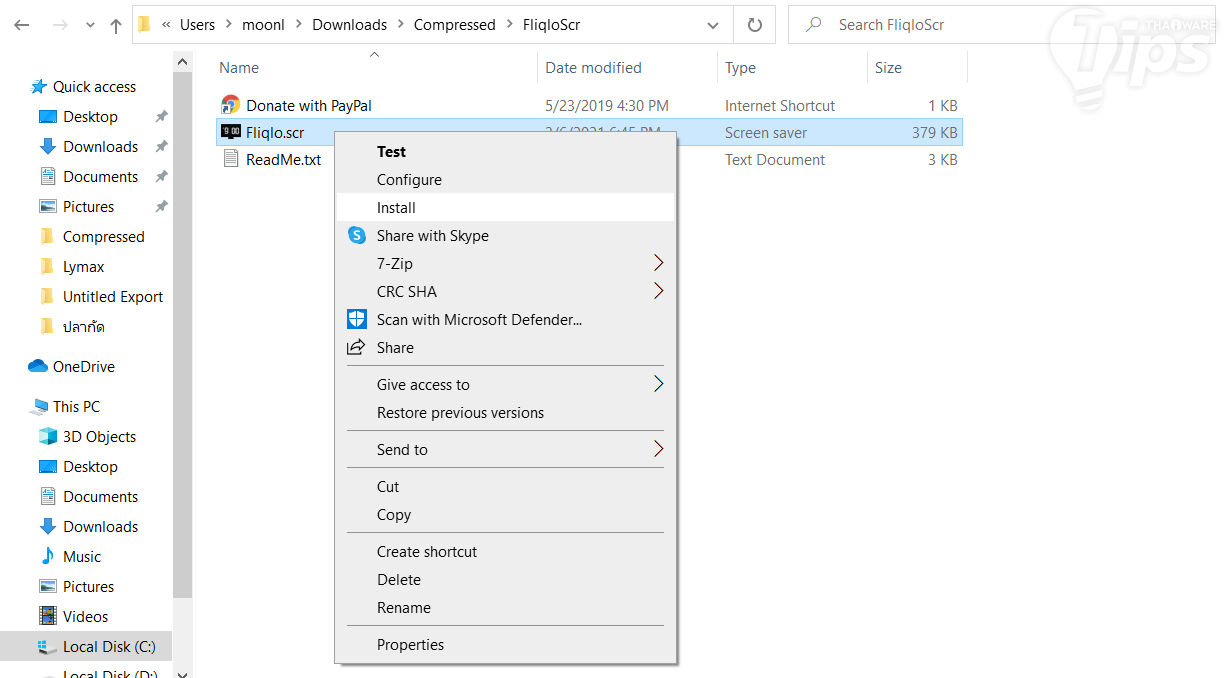Choose Install from the context menu
The image size is (1226, 678).
(396, 208)
